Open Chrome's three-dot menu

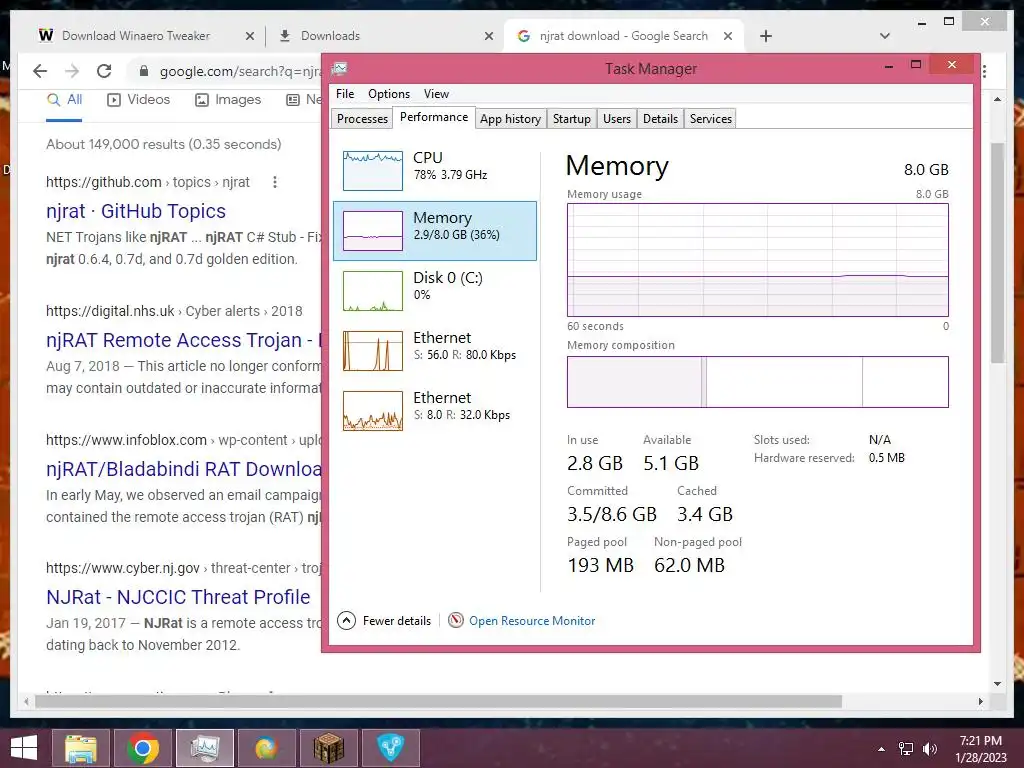pos(985,71)
